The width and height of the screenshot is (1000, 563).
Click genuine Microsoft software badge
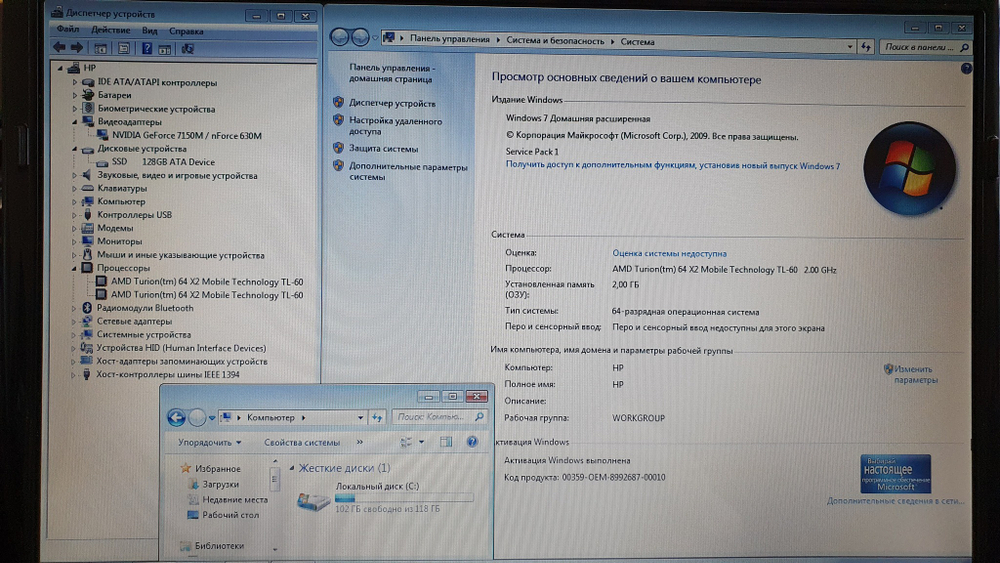click(895, 473)
